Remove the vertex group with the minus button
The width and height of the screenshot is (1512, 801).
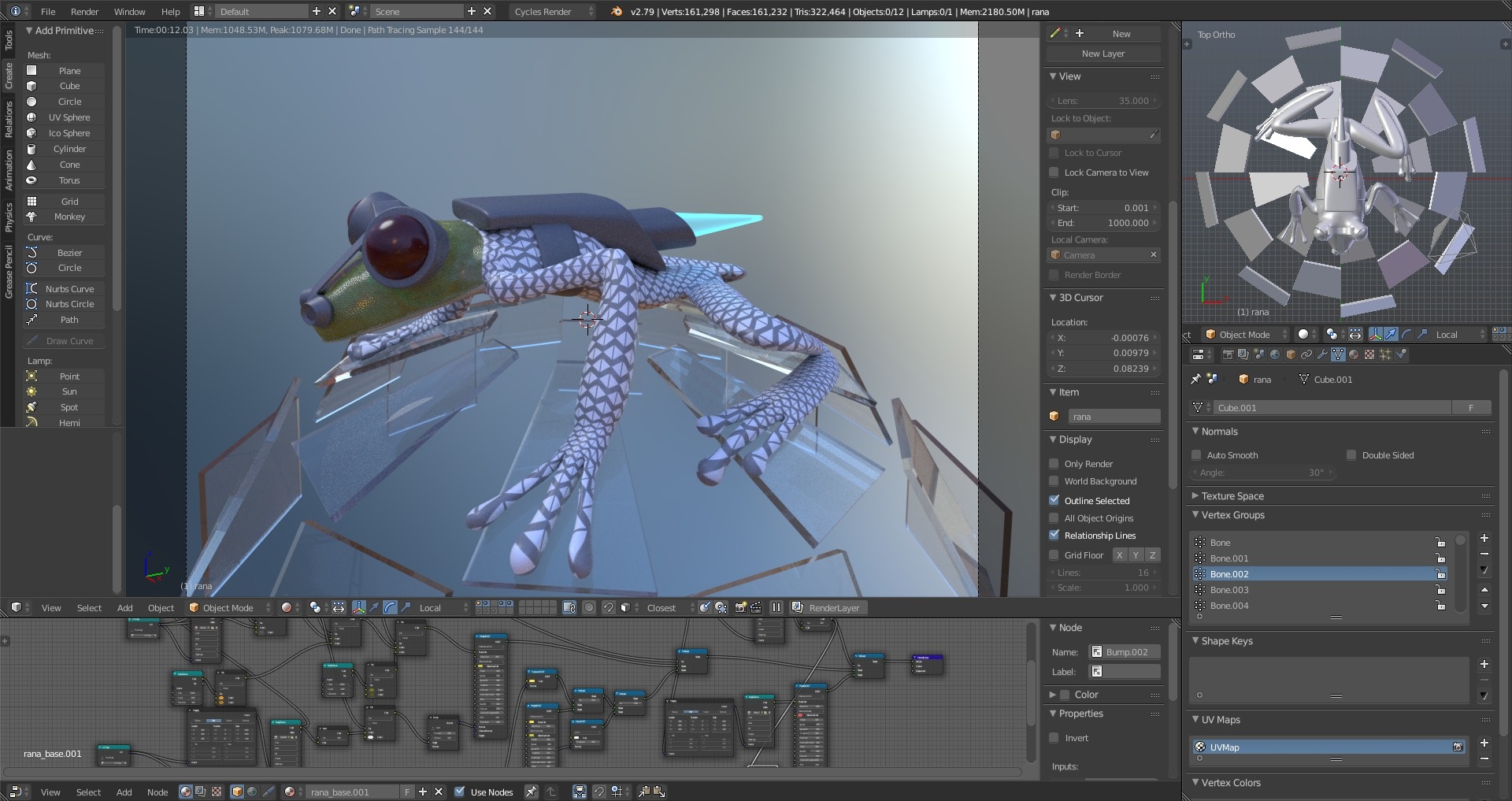coord(1484,554)
